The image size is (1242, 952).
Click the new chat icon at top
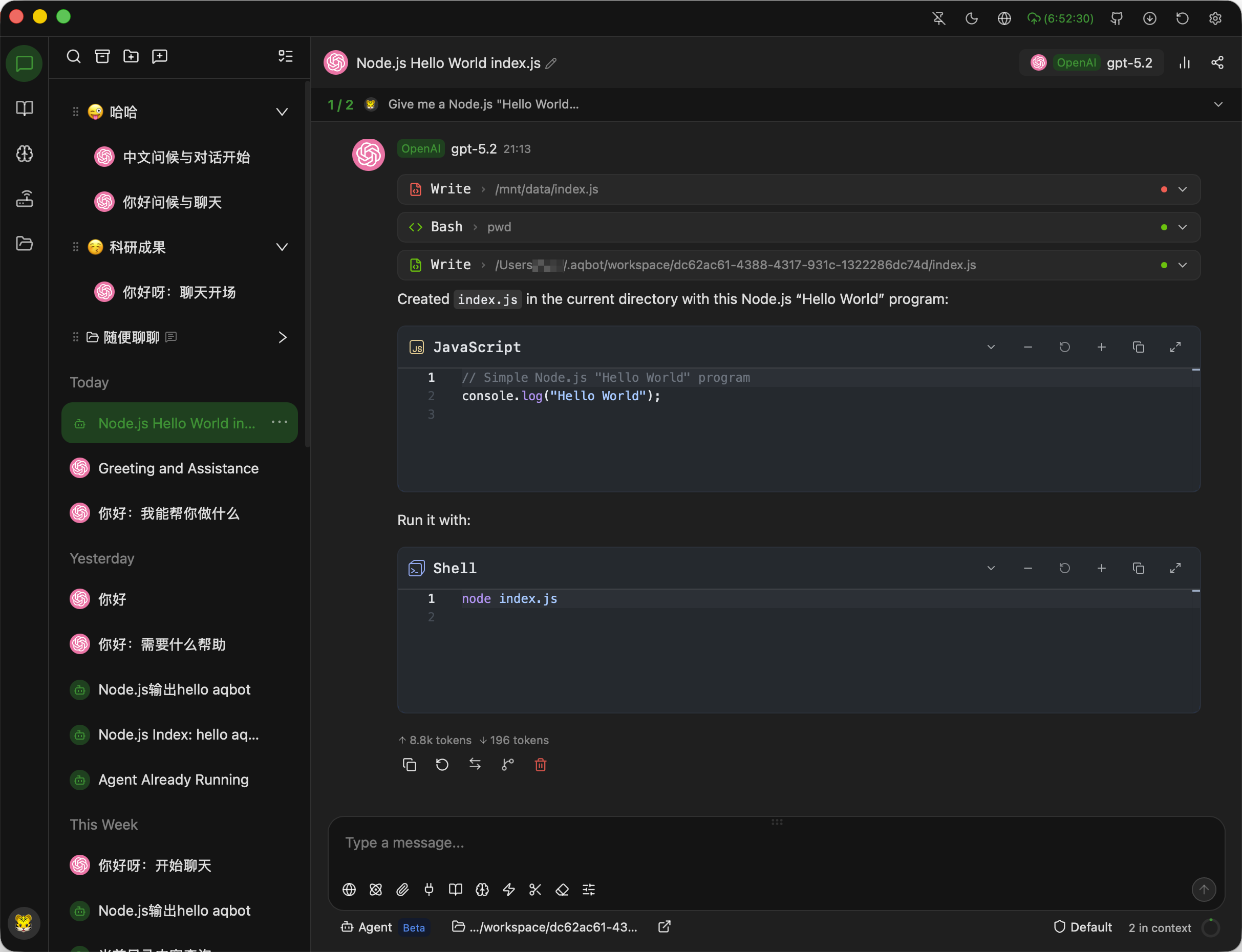(159, 56)
